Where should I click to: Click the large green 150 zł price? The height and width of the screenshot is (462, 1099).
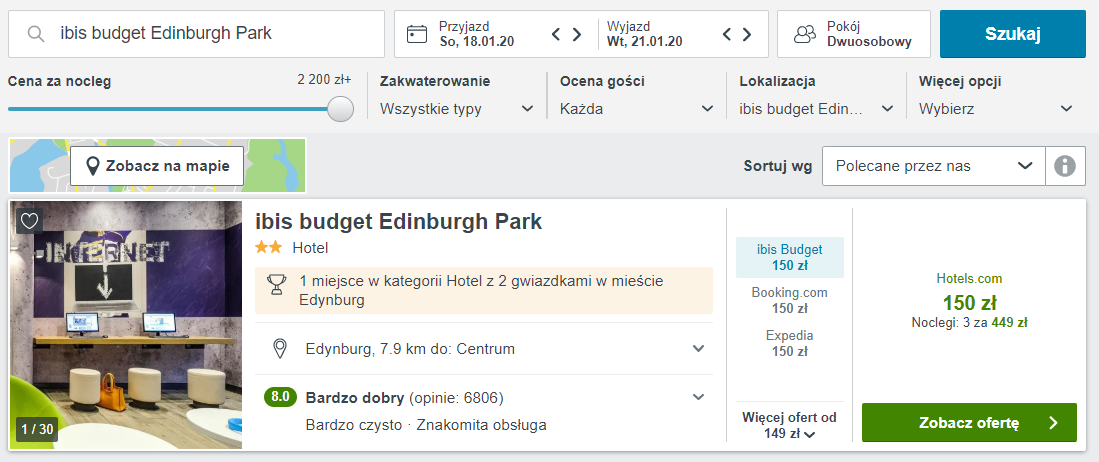click(969, 303)
